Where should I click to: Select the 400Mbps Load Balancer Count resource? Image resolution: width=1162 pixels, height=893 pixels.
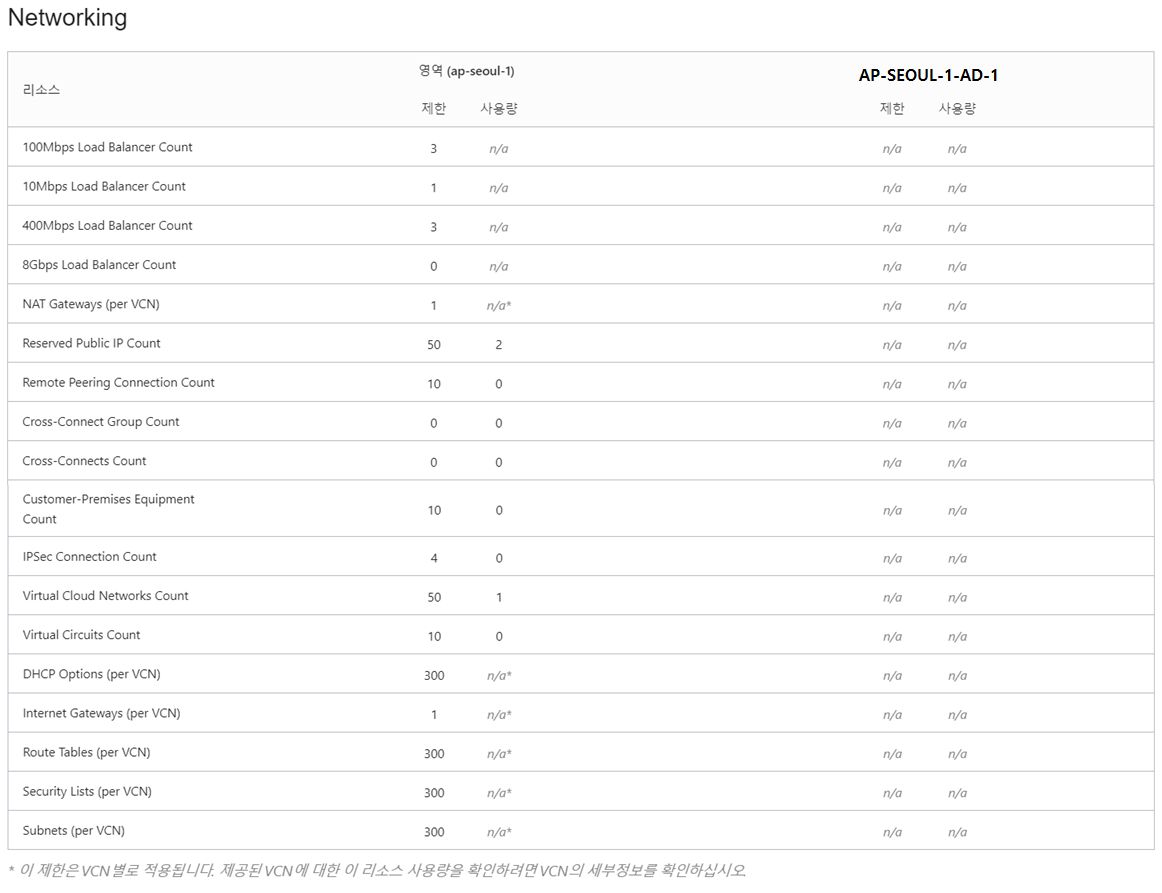(x=107, y=225)
